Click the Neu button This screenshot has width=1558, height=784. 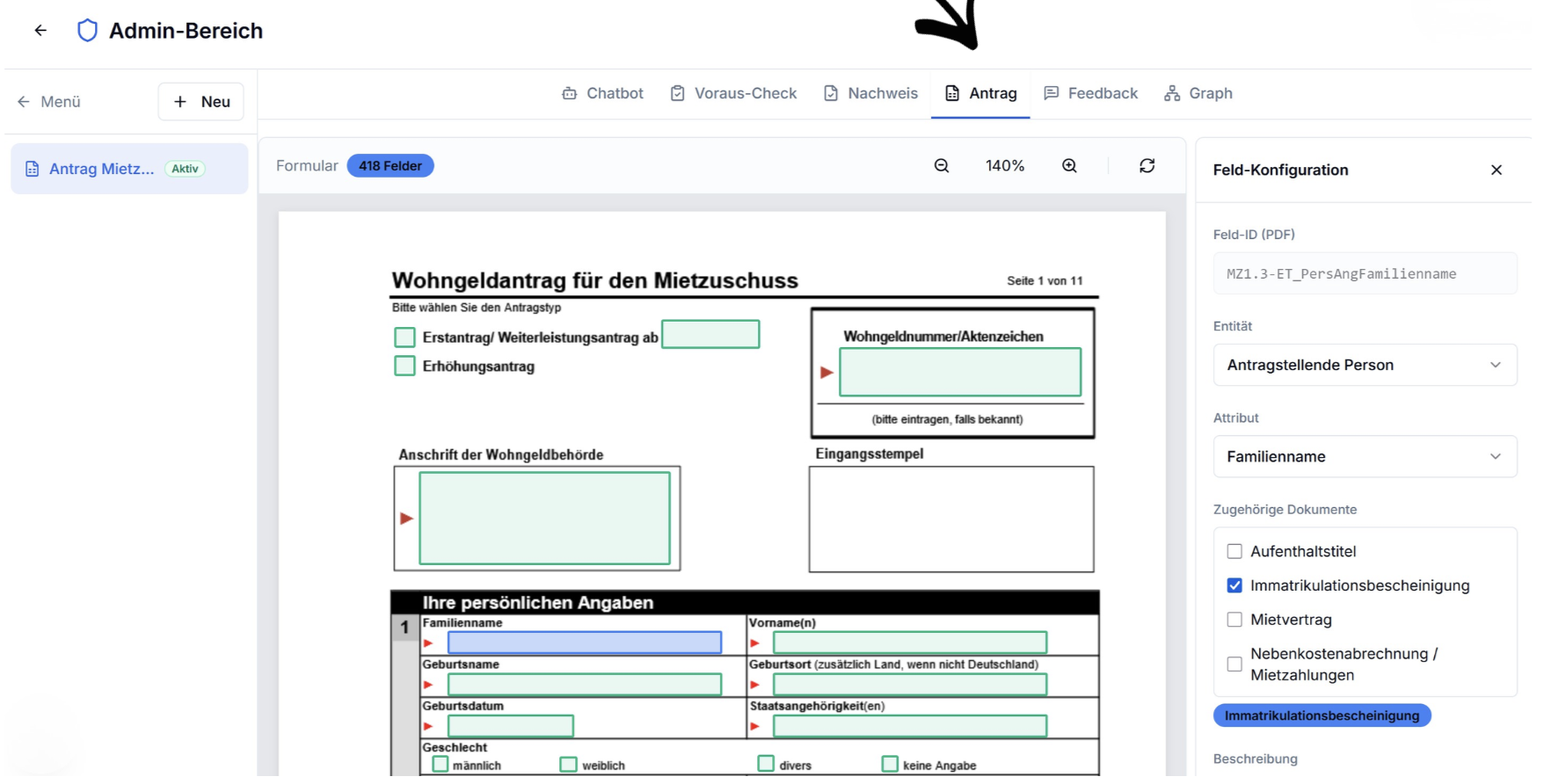(x=201, y=102)
